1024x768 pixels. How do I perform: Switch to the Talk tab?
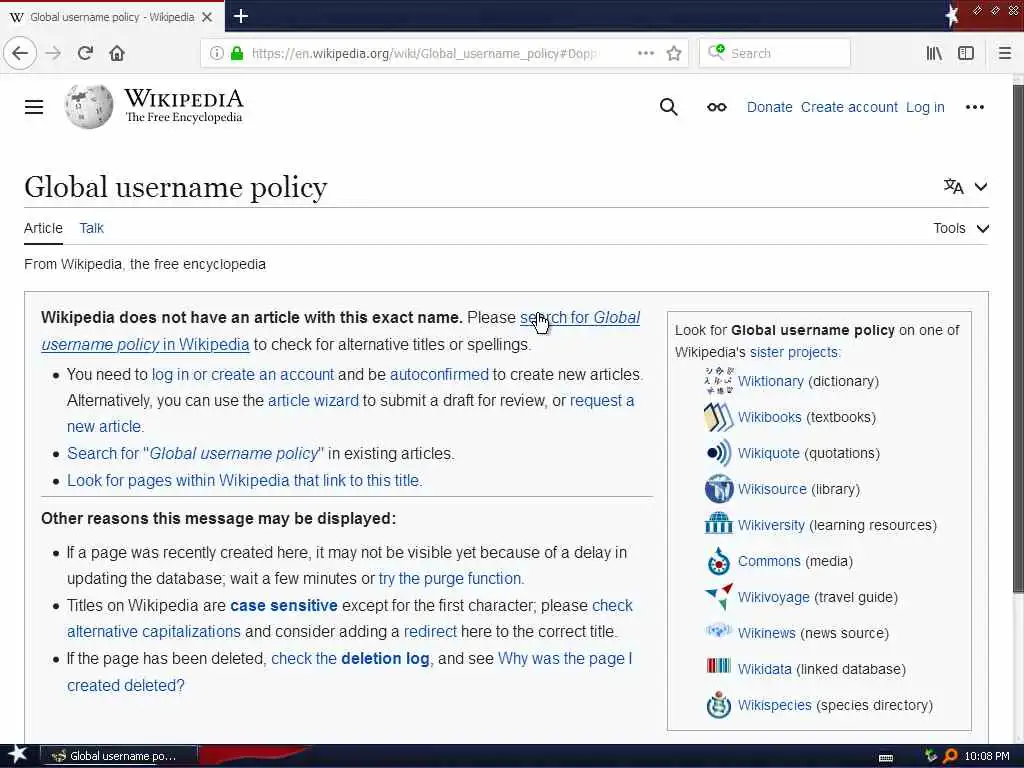91,228
